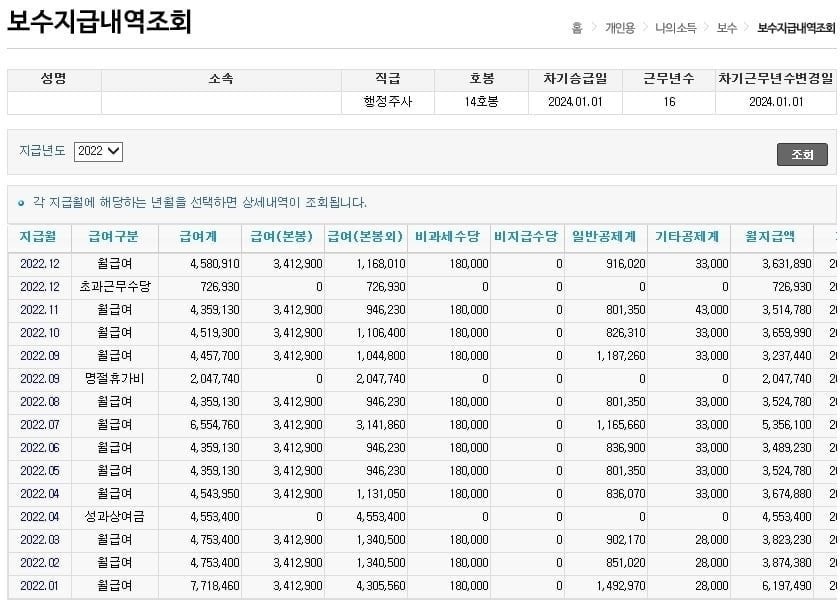Select the 2022.10 pay month
840x600 pixels.
click(40, 333)
